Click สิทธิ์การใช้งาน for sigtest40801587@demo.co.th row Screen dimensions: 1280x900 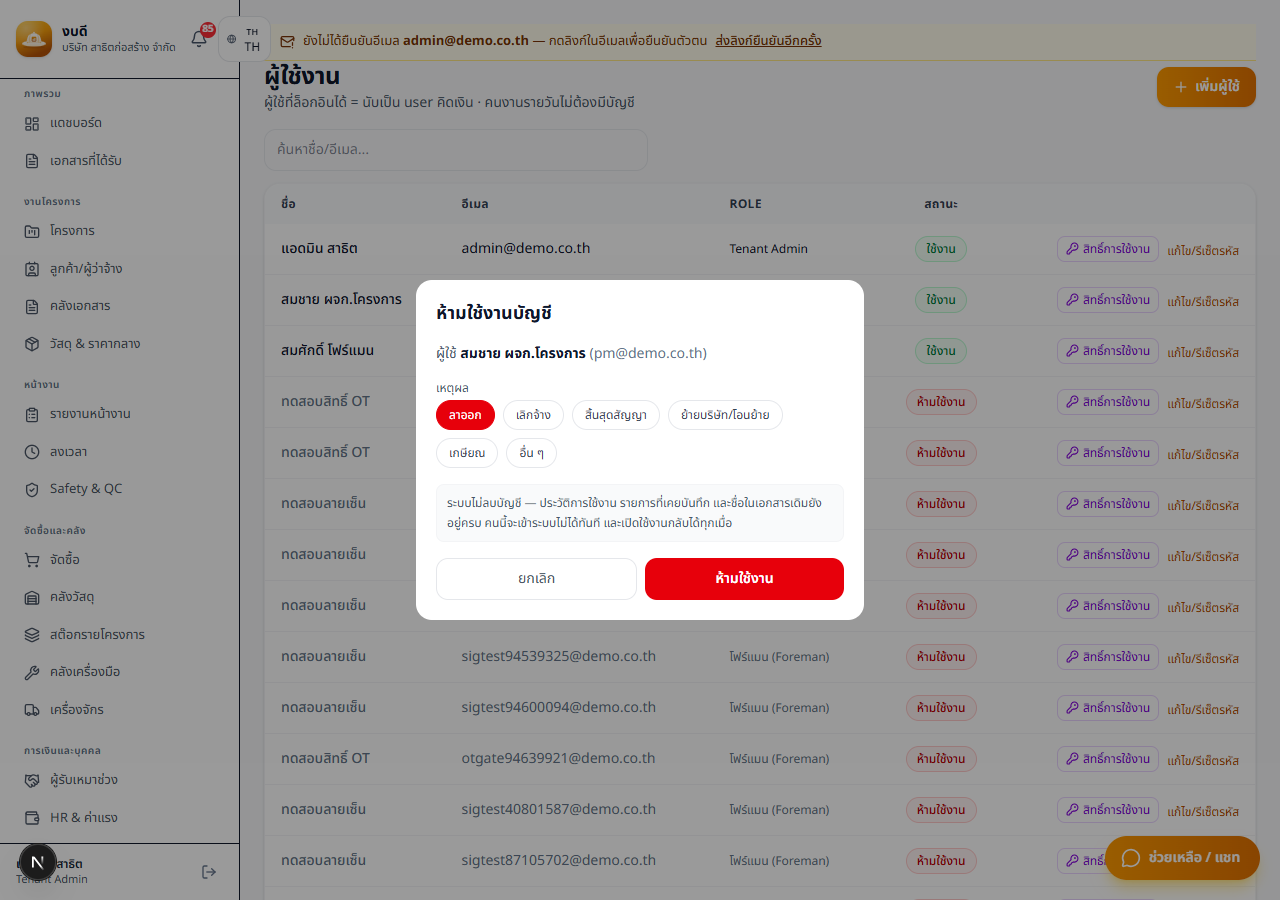(x=1108, y=810)
